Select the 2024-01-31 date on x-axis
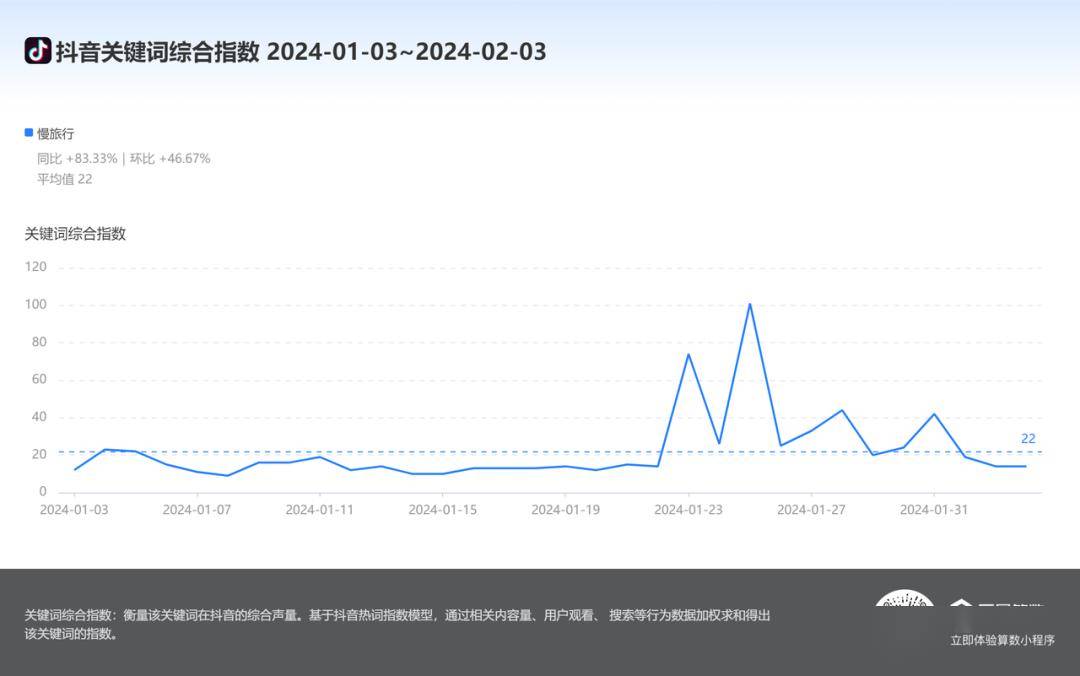This screenshot has width=1080, height=676. (934, 510)
